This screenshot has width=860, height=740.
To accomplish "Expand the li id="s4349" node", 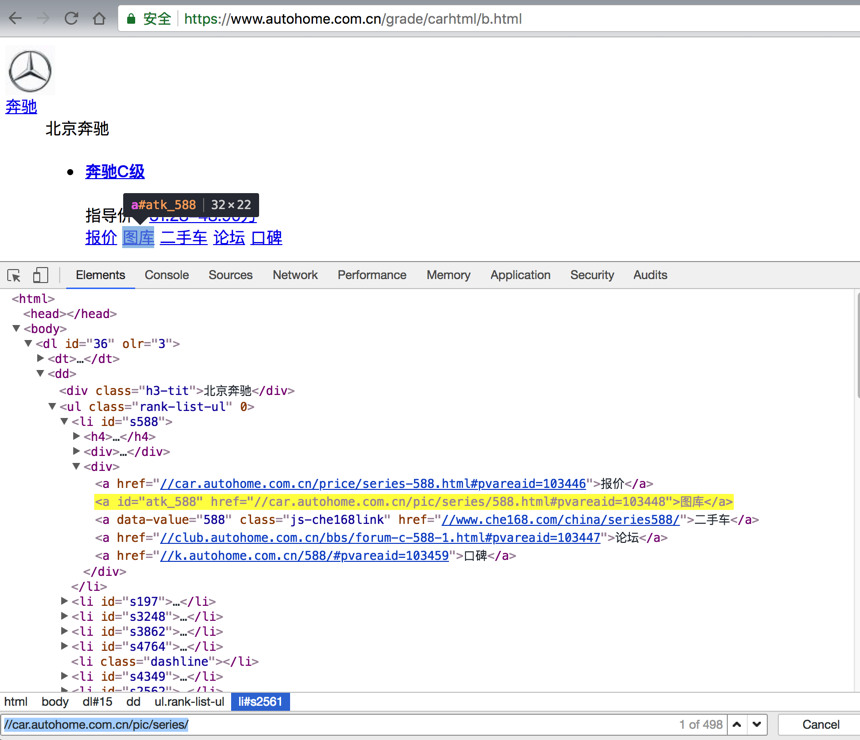I will click(x=64, y=676).
